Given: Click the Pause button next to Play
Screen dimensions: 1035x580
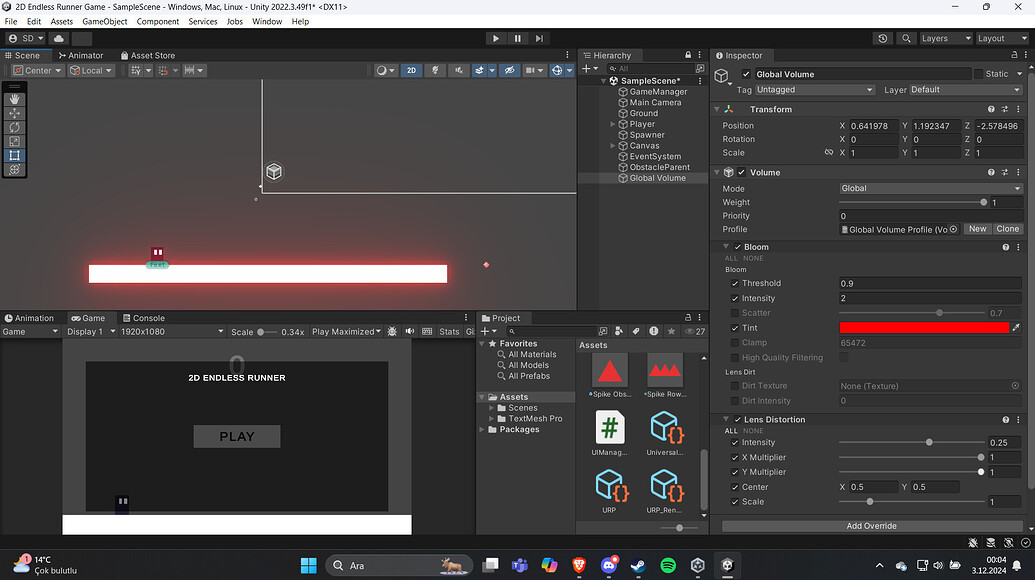Looking at the screenshot, I should point(517,38).
